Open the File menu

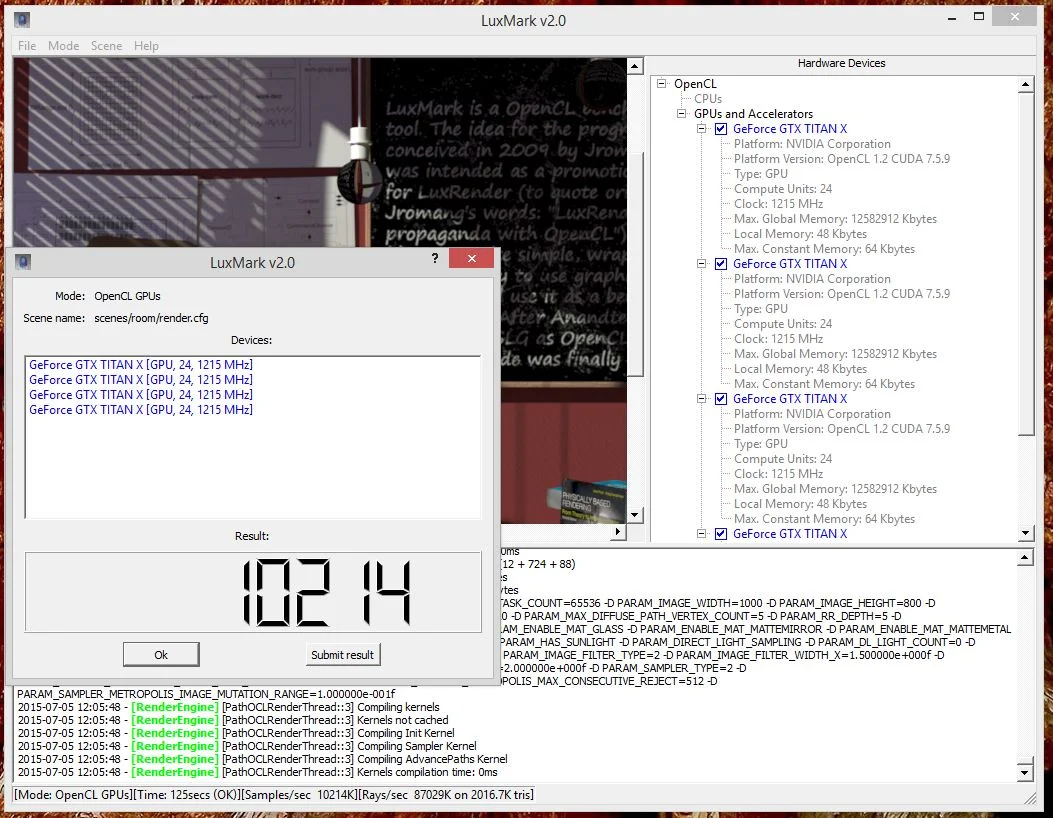tap(27, 46)
